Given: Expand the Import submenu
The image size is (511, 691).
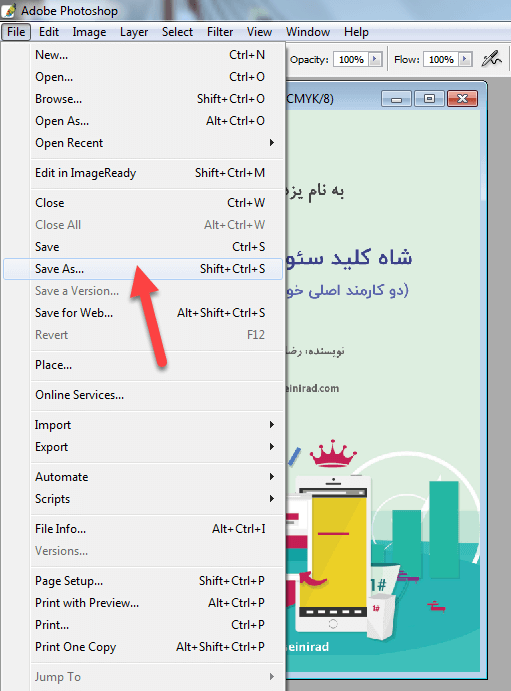Looking at the screenshot, I should click(143, 425).
